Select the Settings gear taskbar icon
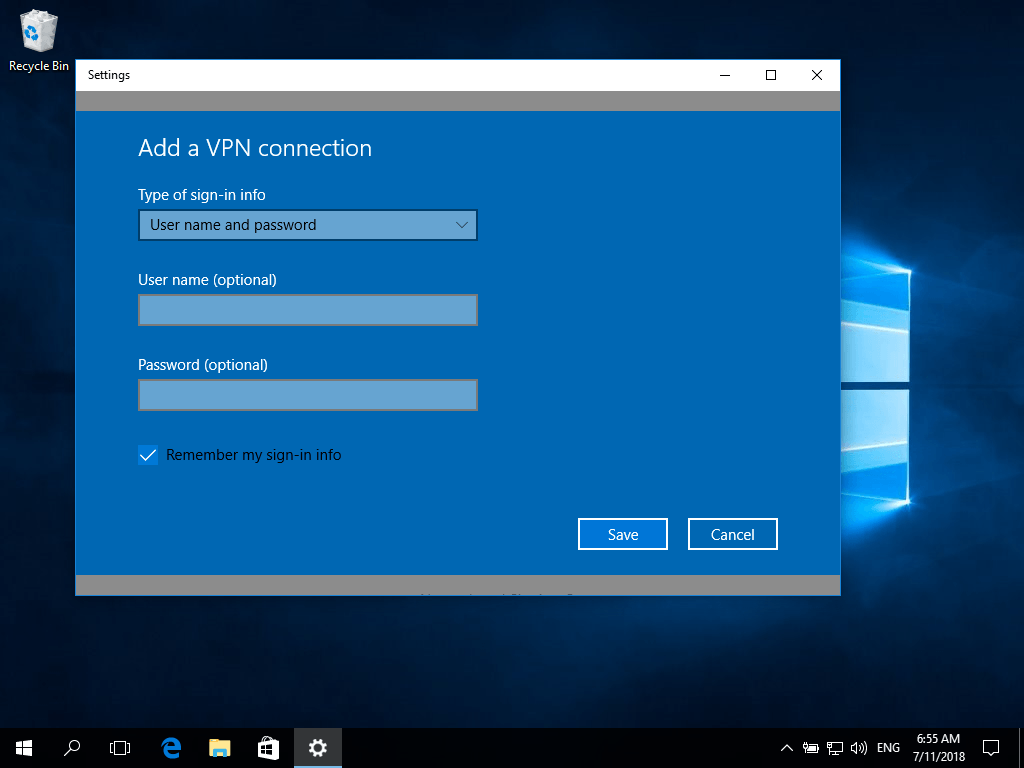The height and width of the screenshot is (768, 1024). (x=317, y=748)
